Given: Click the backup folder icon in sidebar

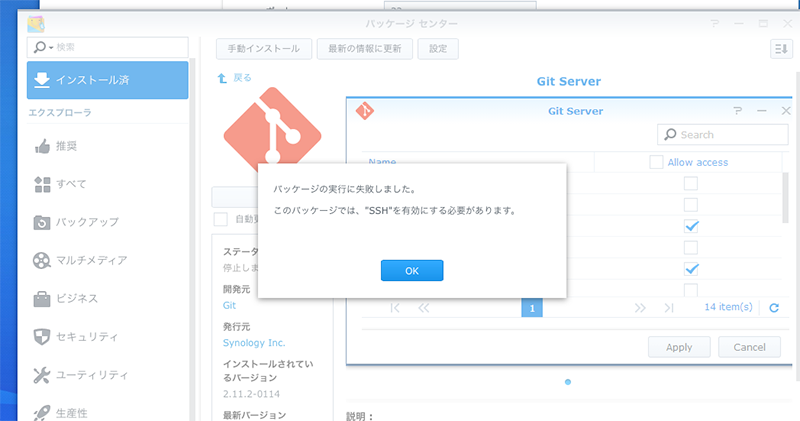Looking at the screenshot, I should pos(42,222).
